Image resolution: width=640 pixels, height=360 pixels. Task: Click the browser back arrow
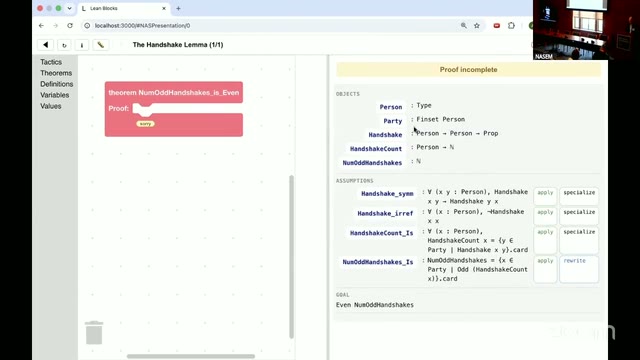coord(41,25)
